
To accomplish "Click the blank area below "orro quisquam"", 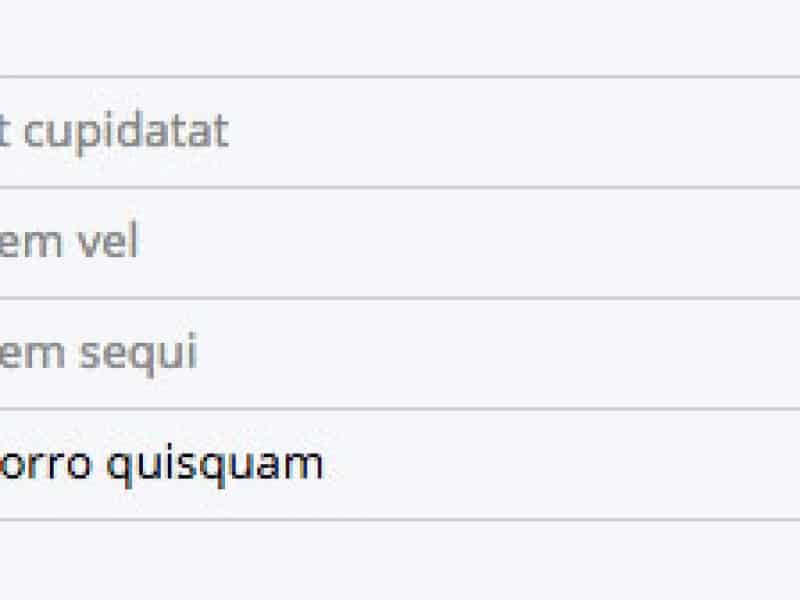I will coord(400,560).
